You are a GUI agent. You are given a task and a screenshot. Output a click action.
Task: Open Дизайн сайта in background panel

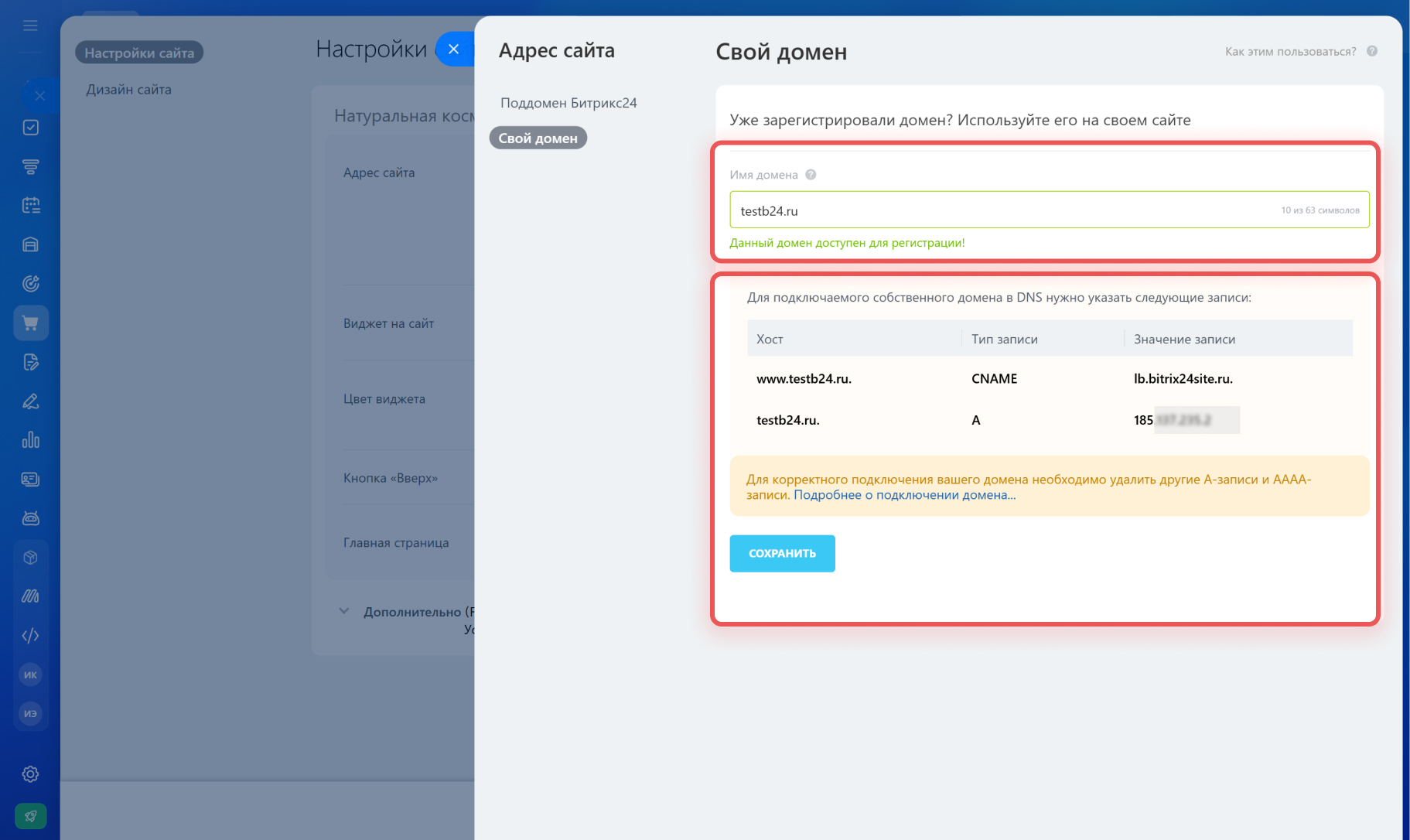click(128, 90)
